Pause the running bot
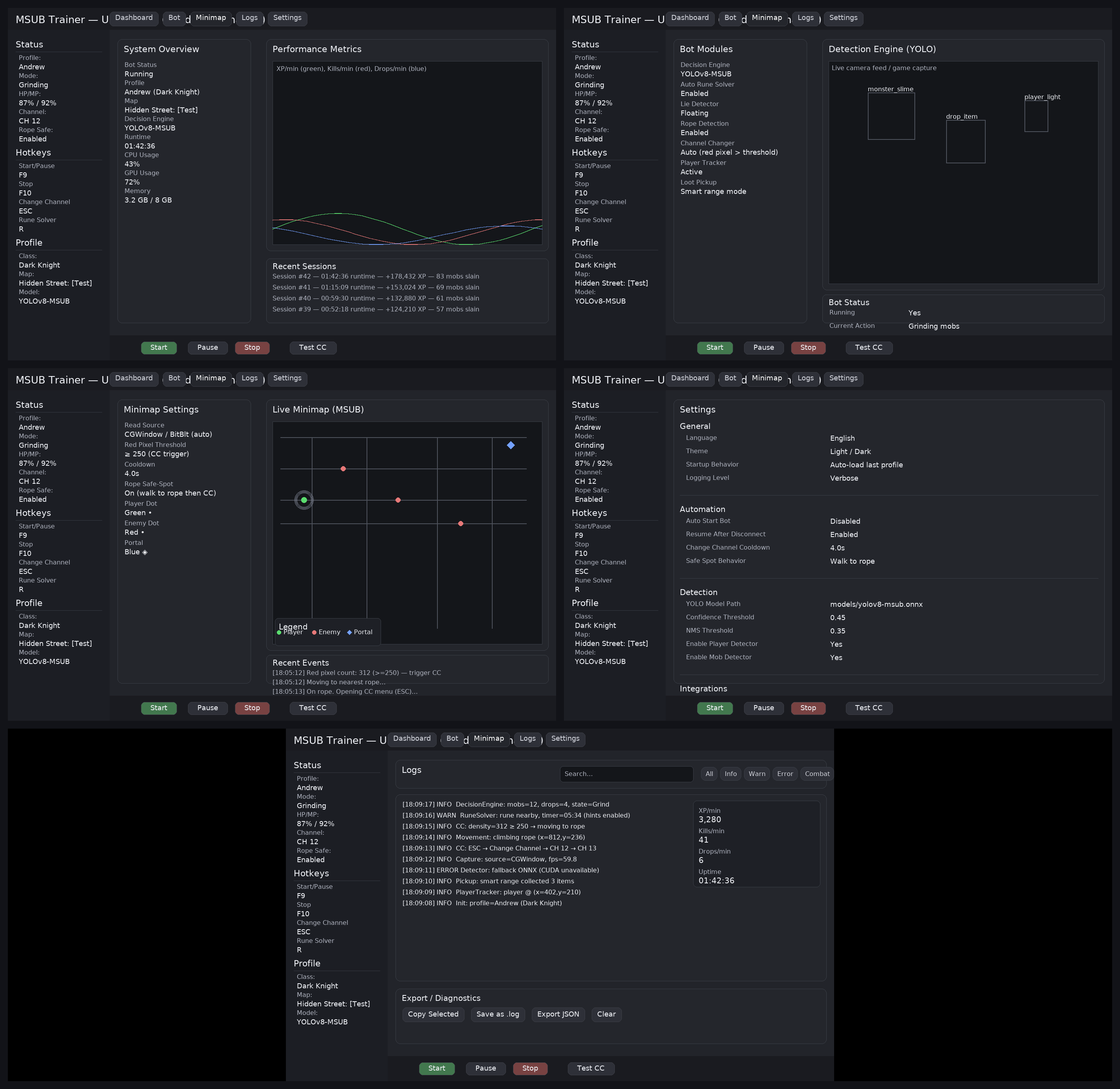 point(485,1068)
